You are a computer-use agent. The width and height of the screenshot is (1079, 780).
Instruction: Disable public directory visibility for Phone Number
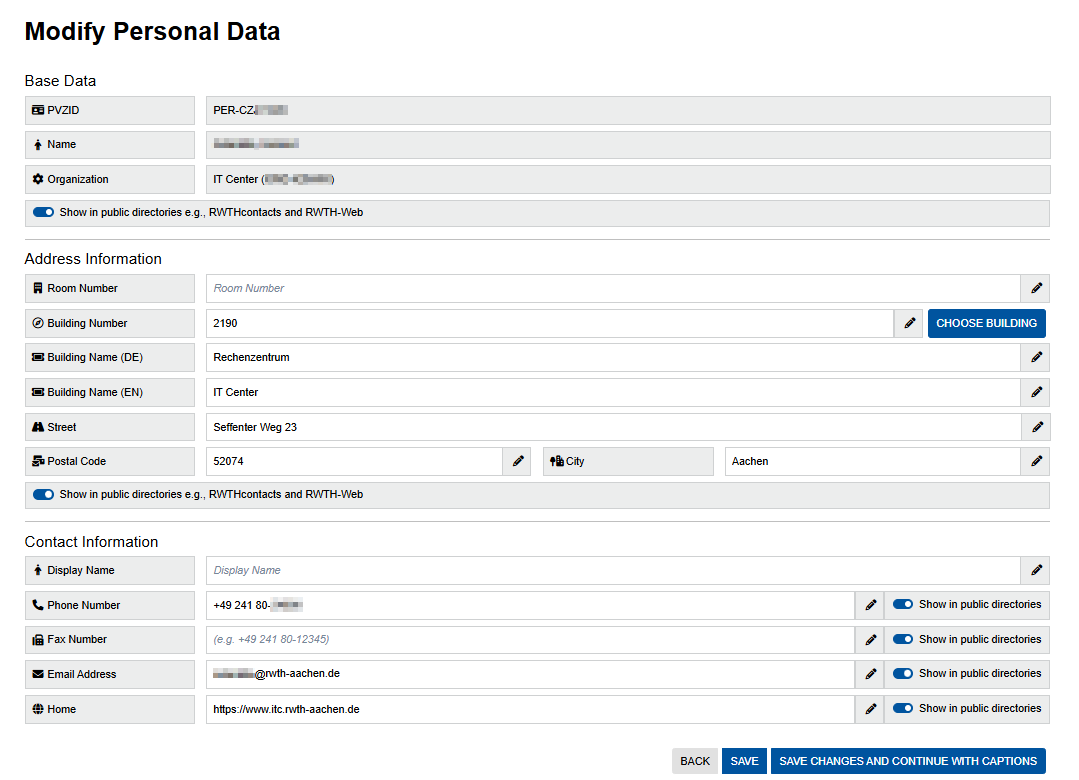tap(903, 604)
